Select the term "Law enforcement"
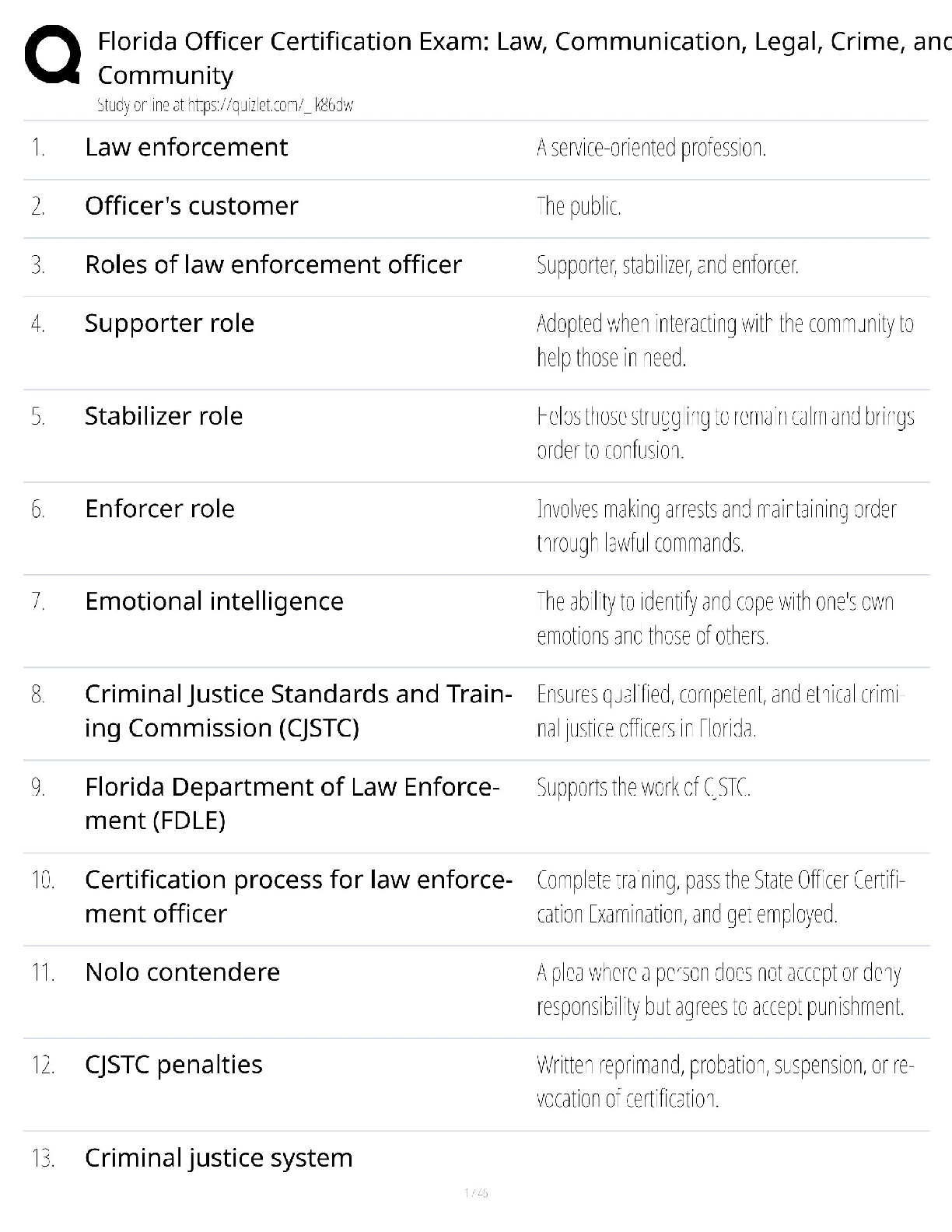The image size is (952, 1232). pyautogui.click(x=186, y=147)
